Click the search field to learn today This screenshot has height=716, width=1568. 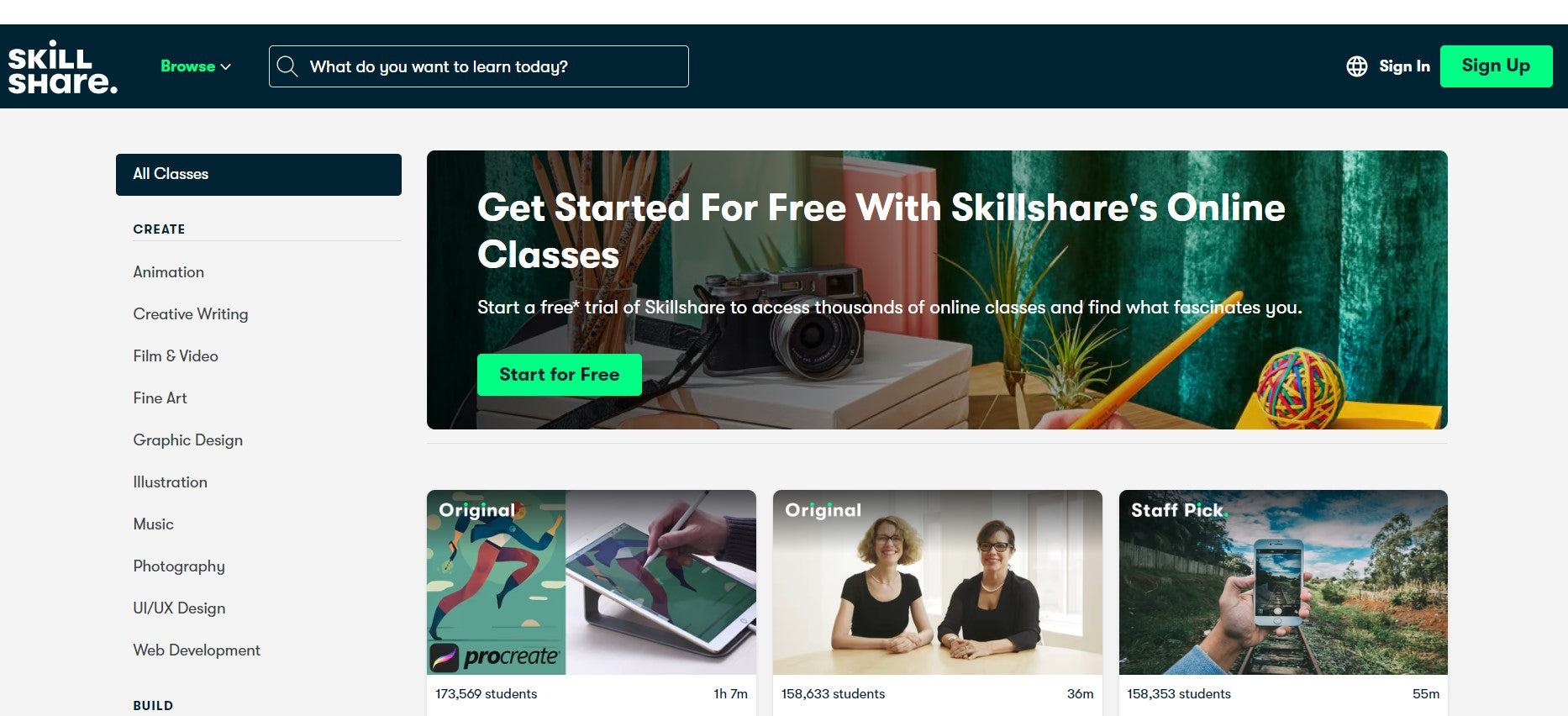click(479, 66)
